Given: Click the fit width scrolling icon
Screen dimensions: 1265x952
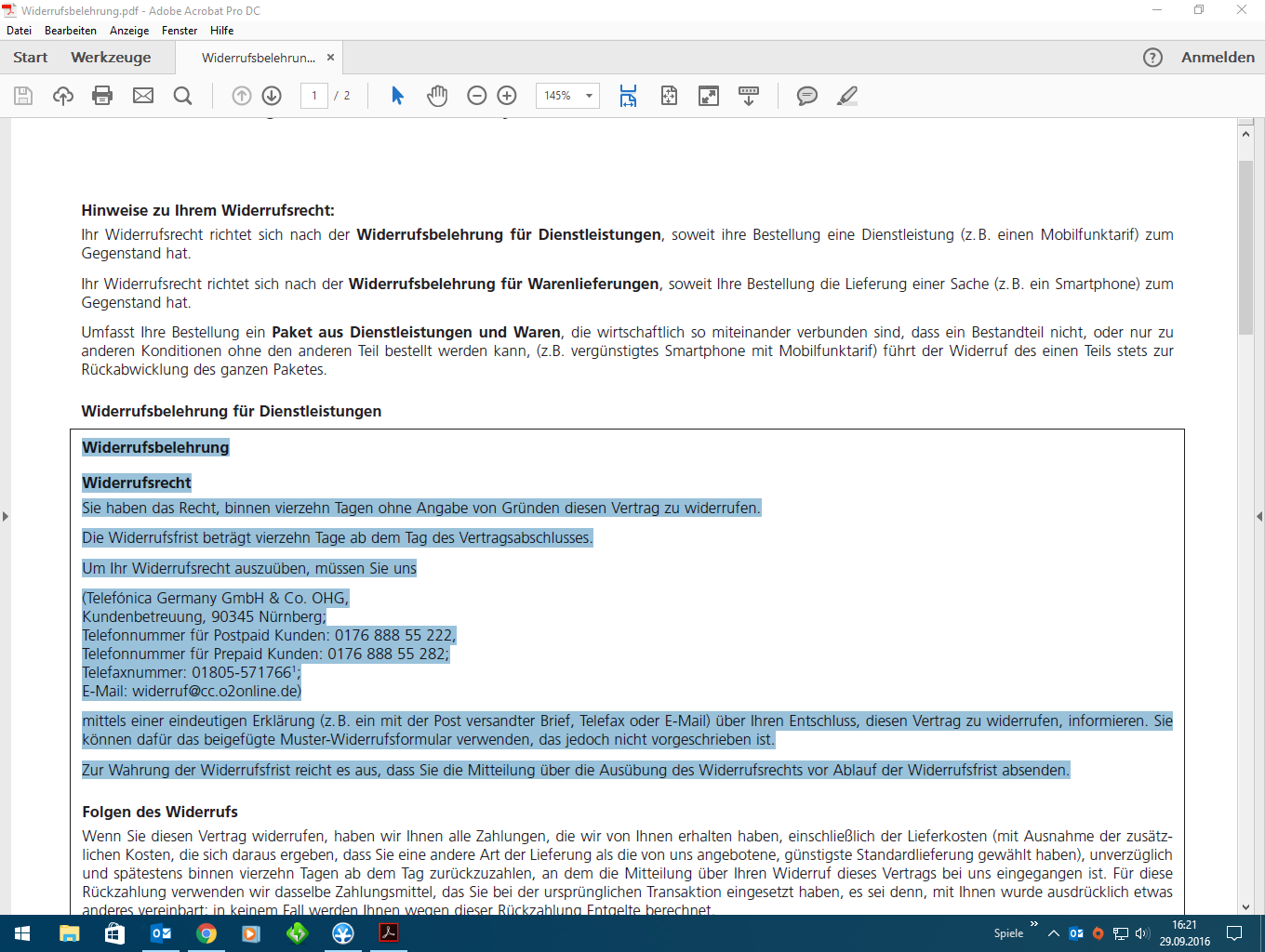Looking at the screenshot, I should point(629,96).
